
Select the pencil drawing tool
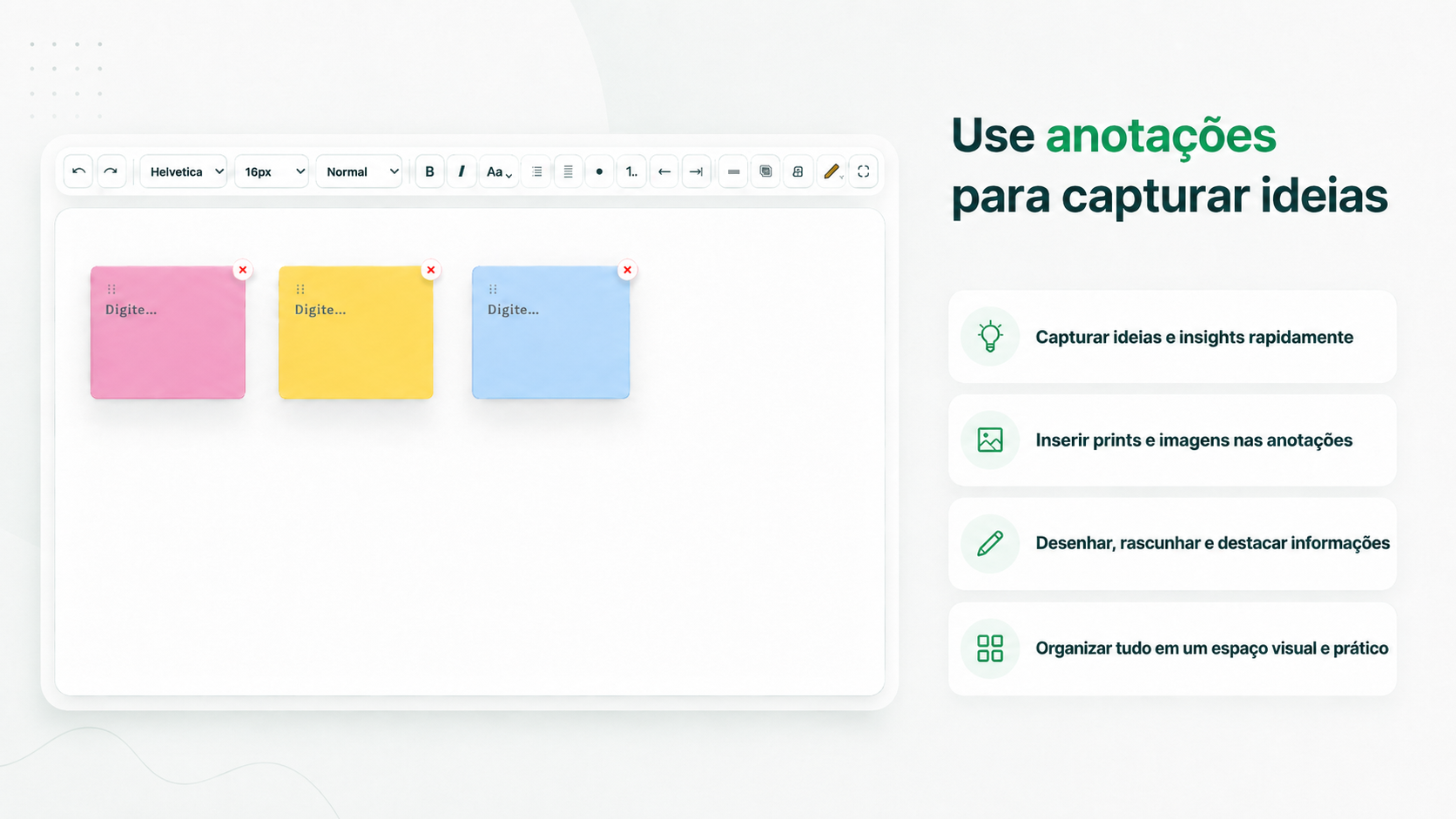832,171
